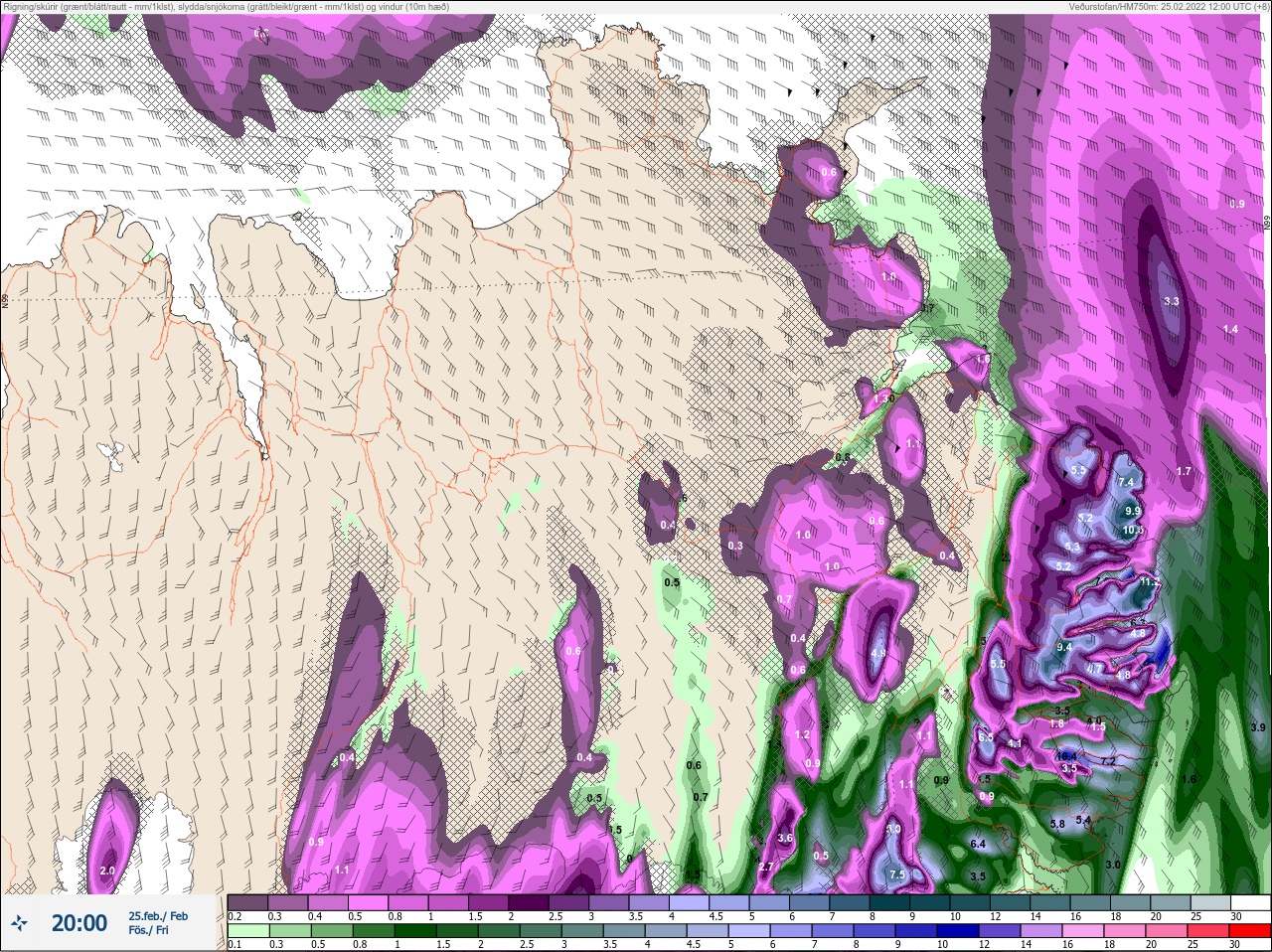Click the 20:00 forecast time label

[x=79, y=923]
